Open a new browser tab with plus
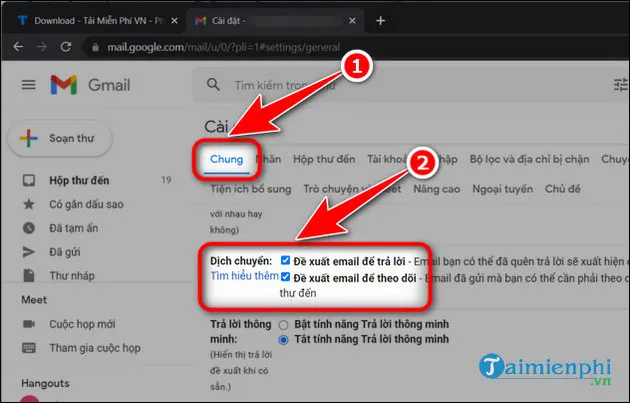Image resolution: width=630 pixels, height=403 pixels. (x=380, y=20)
